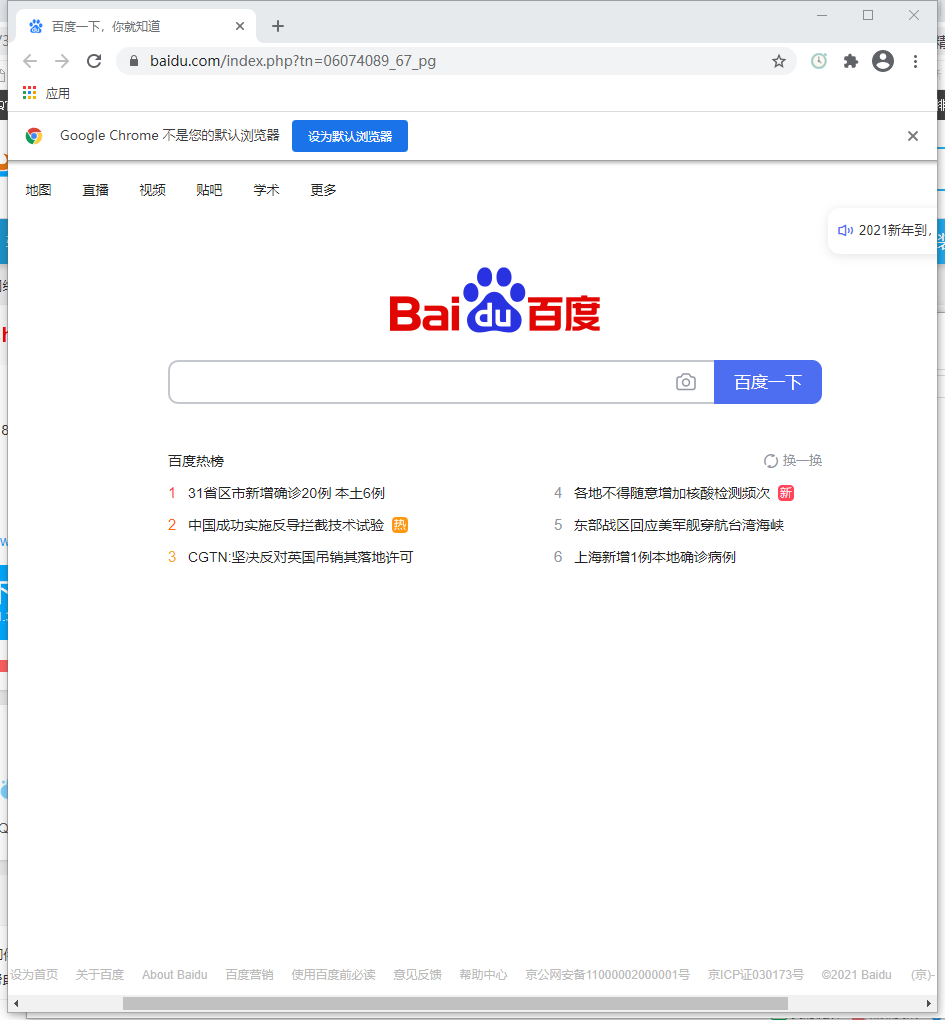Screen dimensions: 945x1020
Task: Open hot item CGTN:坚决反对英国吊销其落地许可
Action: coord(300,557)
